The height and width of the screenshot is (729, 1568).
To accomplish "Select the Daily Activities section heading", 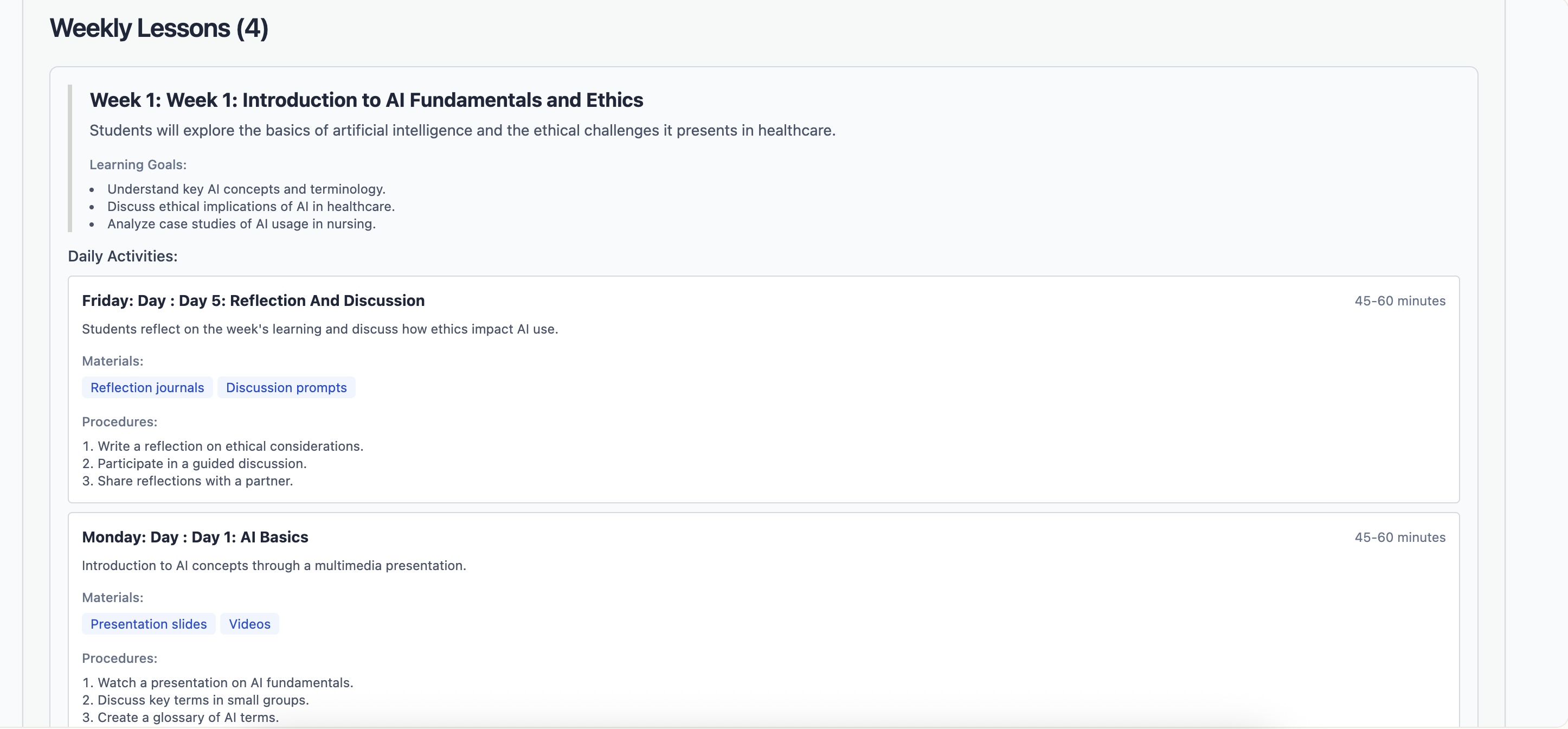I will (x=122, y=256).
